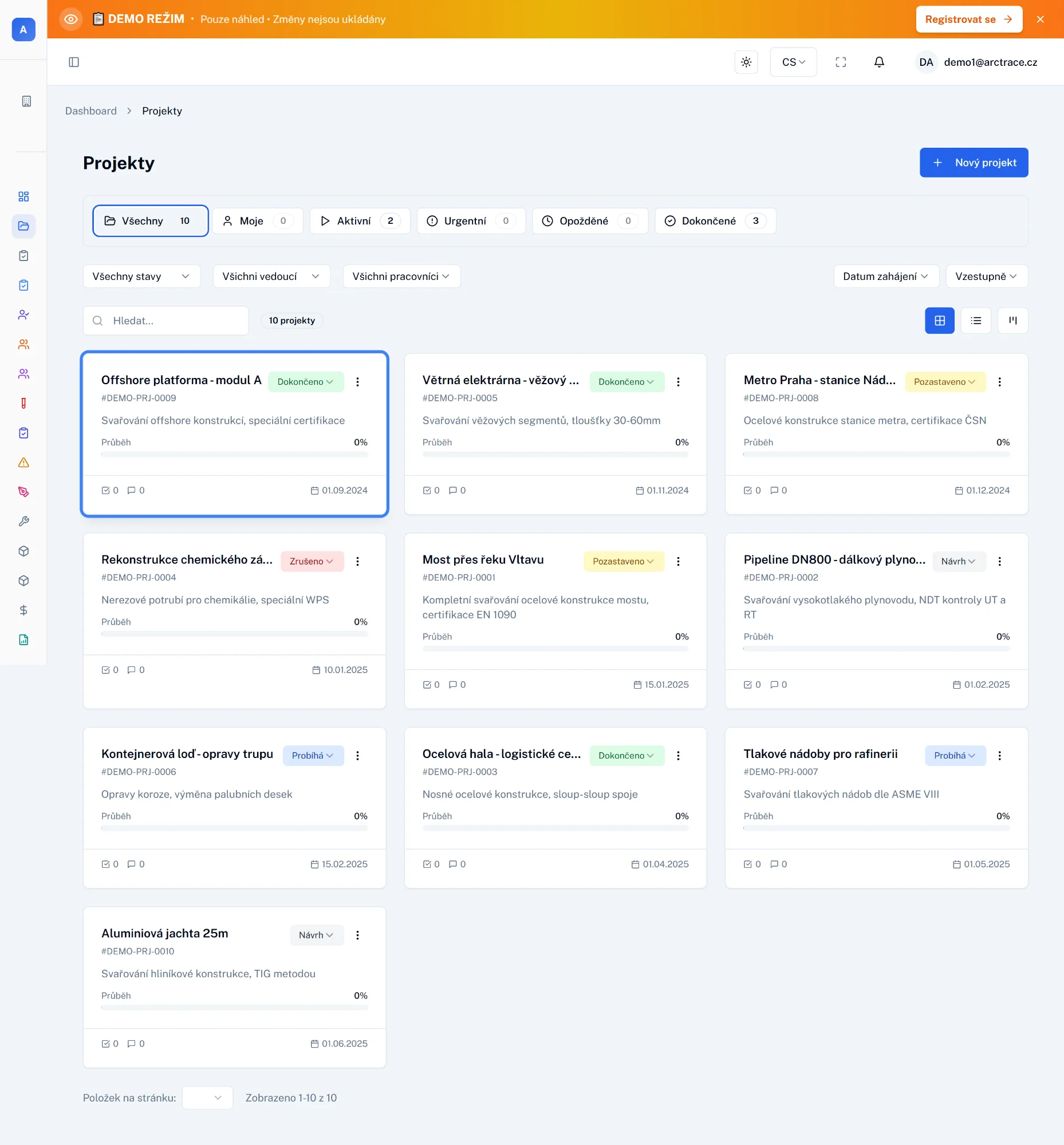
Task: Open the three-dot menu on Offshore platforma card
Action: [357, 382]
